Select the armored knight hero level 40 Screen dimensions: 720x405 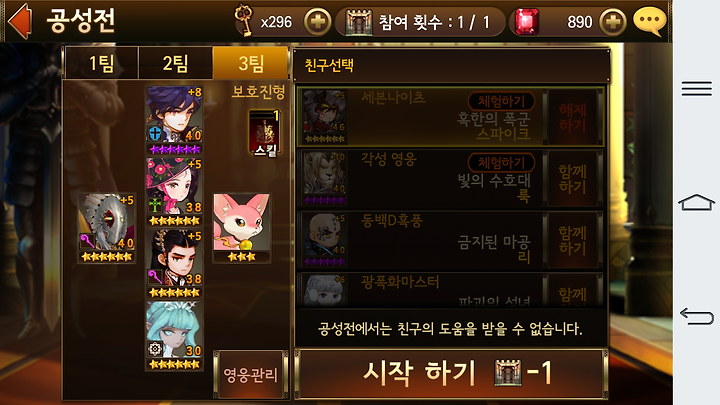[107, 228]
